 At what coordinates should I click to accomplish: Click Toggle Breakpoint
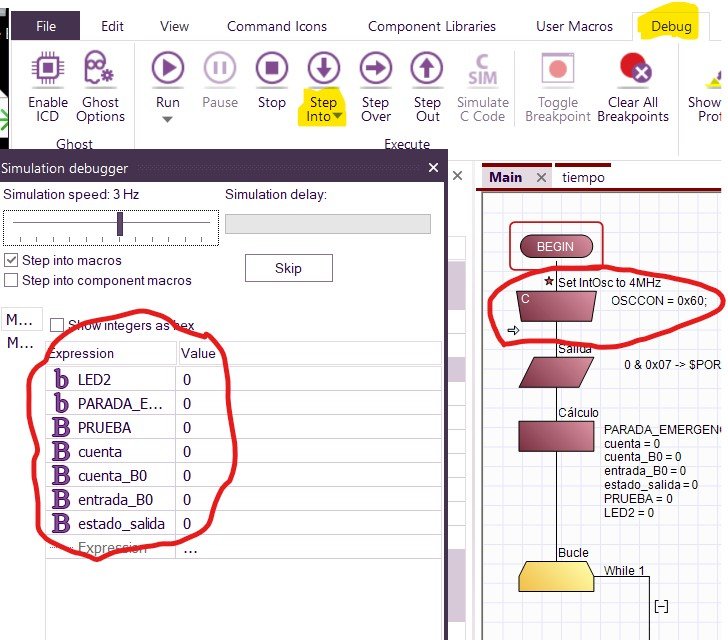point(558,88)
